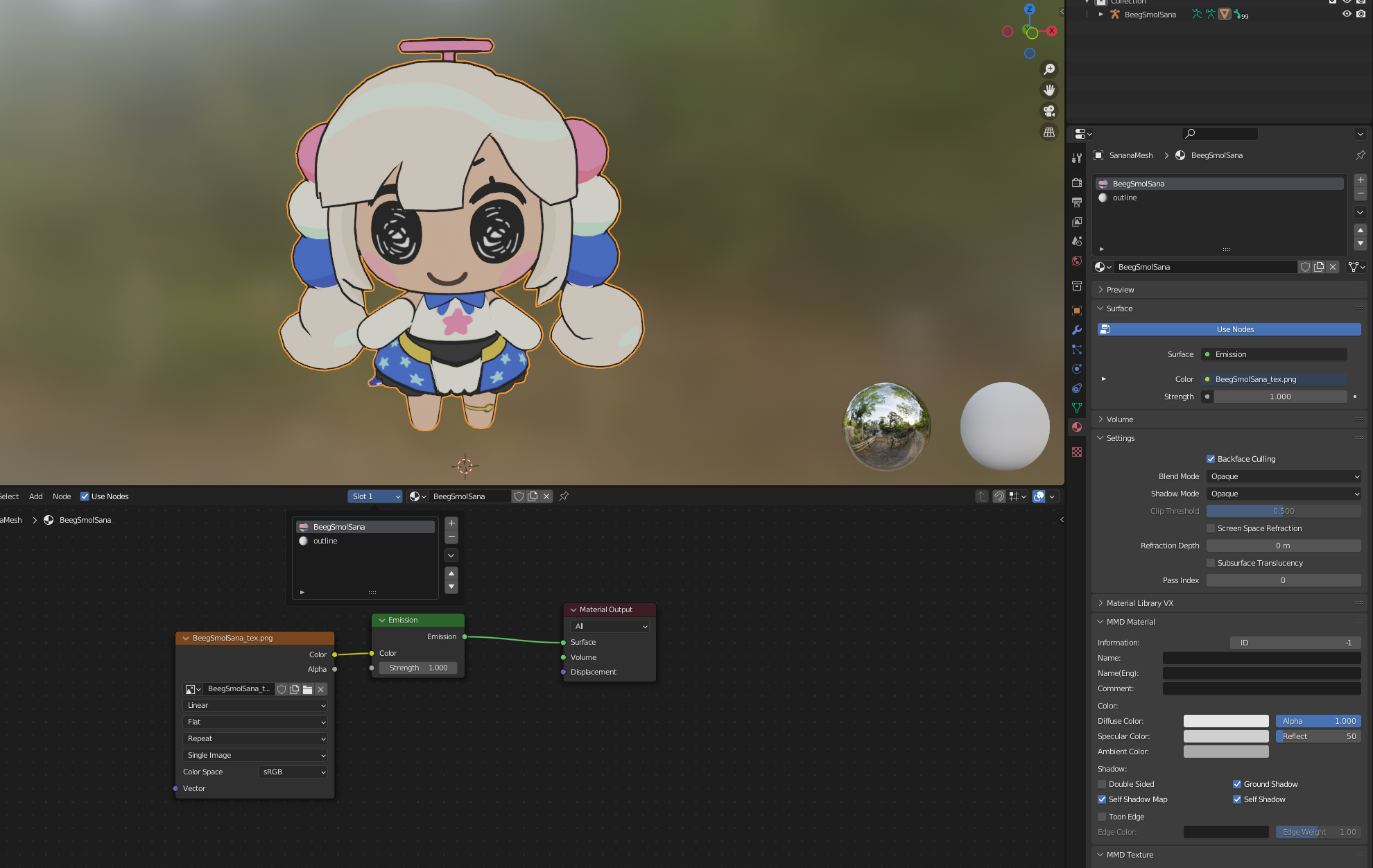Viewport: 1373px width, 868px height.
Task: Expand BeegSmolSana armature in outliner
Action: coord(1100,14)
